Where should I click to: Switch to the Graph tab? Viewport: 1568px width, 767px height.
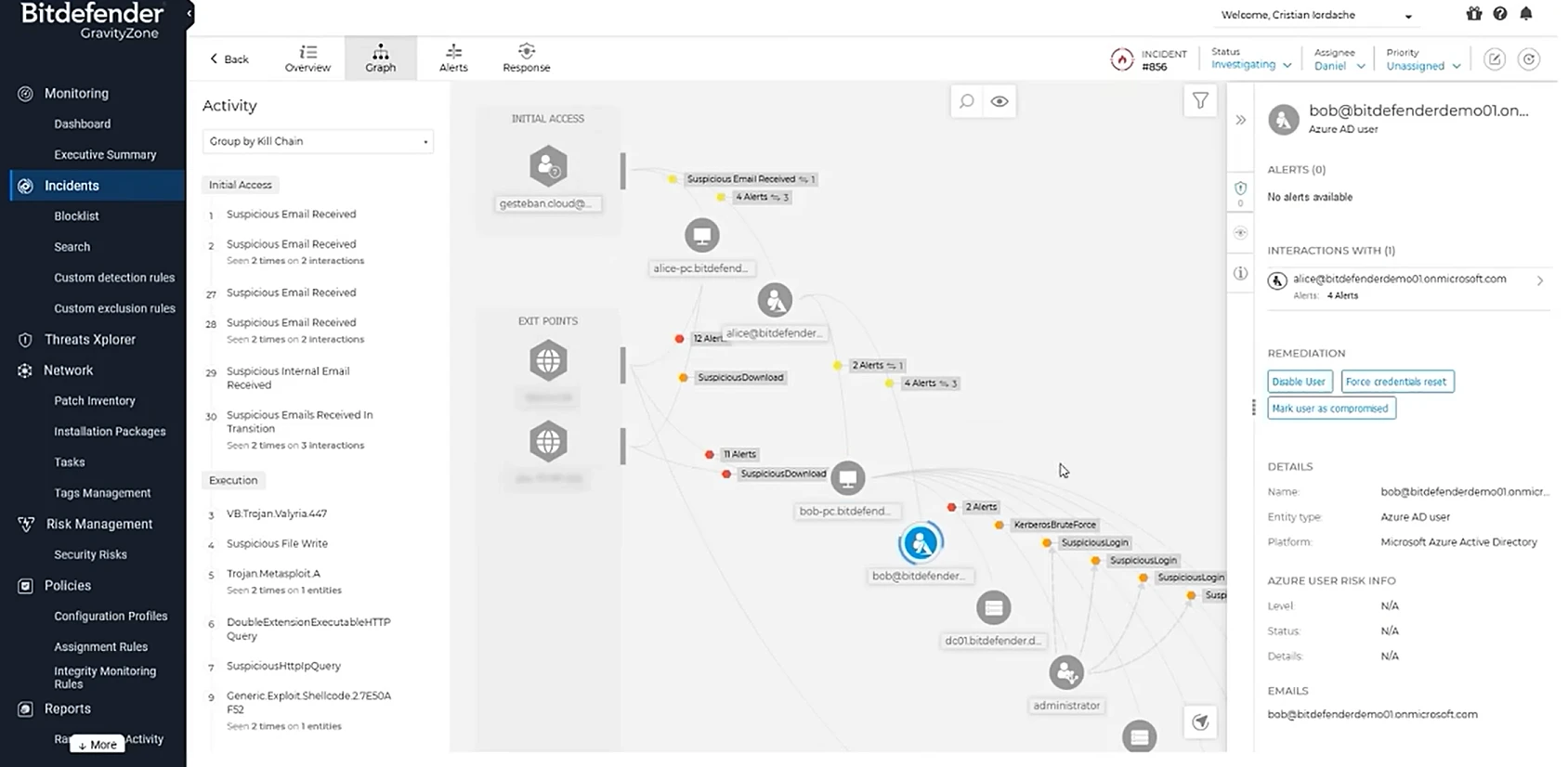[x=381, y=58]
